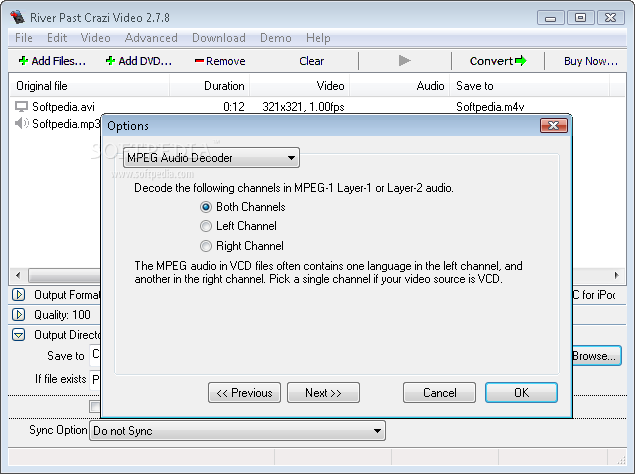Screen dimensions: 635x474
Task: Expand the Quality: 100 section
Action: (18, 314)
